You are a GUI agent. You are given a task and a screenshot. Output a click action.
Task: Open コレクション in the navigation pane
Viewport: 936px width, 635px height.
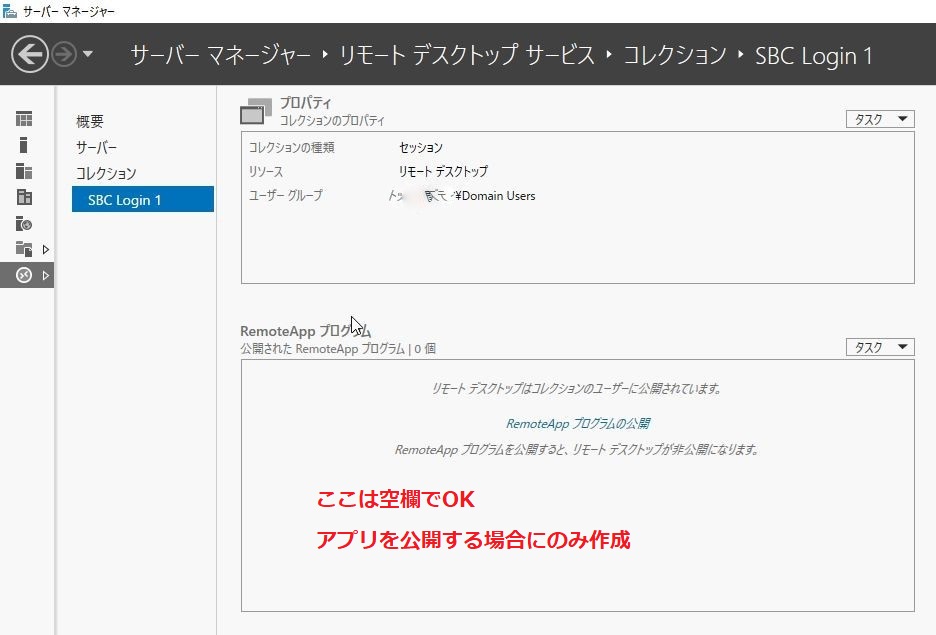(106, 173)
